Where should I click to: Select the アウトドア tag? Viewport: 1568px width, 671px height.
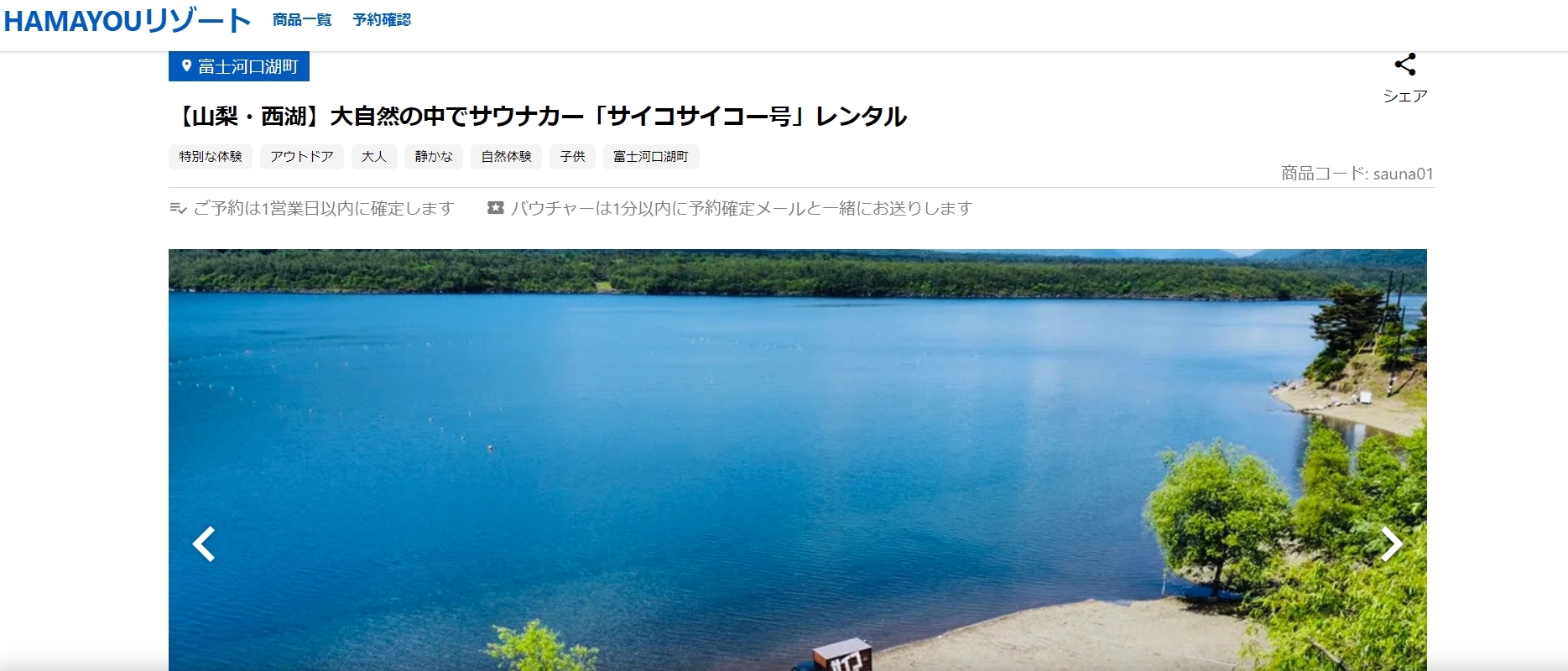302,157
